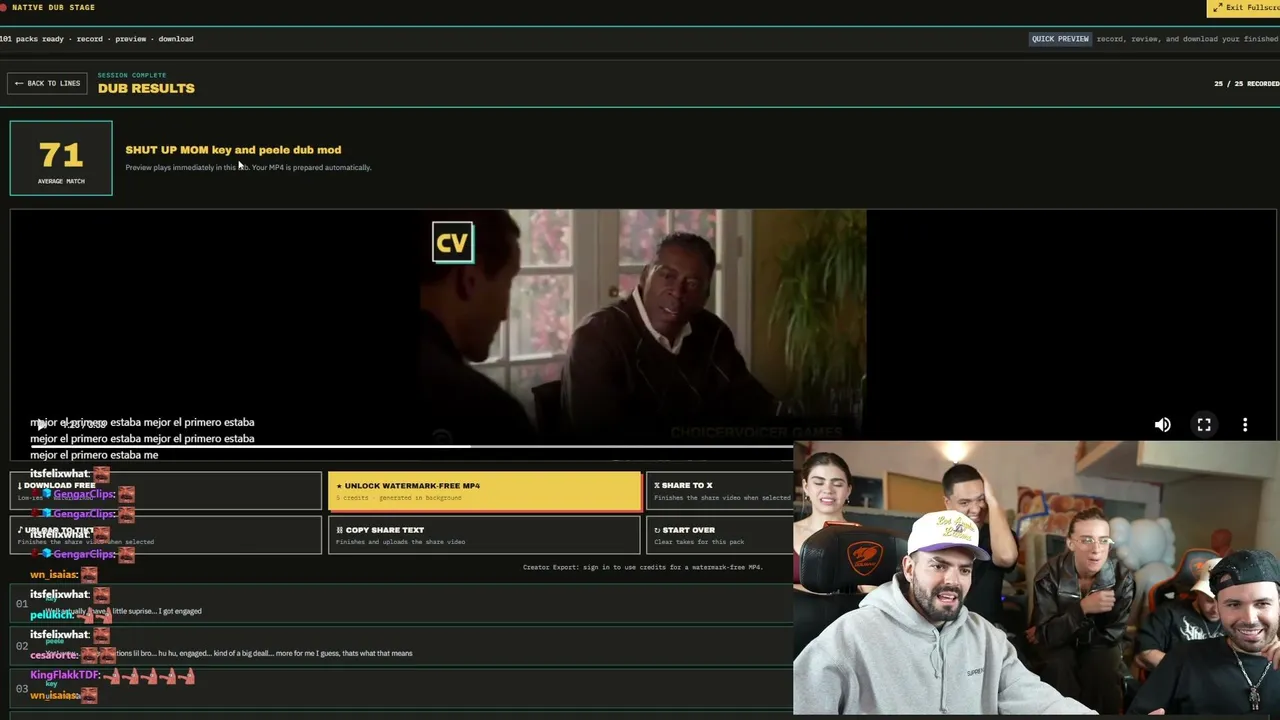The width and height of the screenshot is (1280, 720).
Task: Open the video player fullscreen view
Action: (1204, 425)
